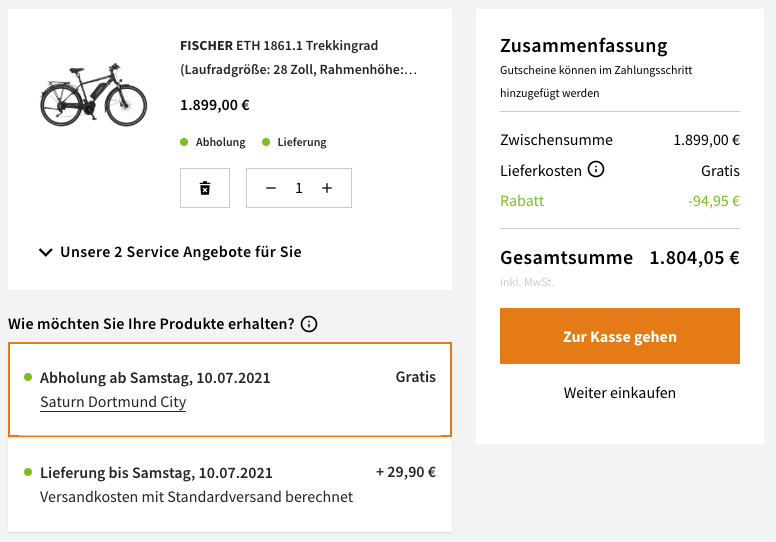Click the Gratis pickup price label

(x=416, y=377)
